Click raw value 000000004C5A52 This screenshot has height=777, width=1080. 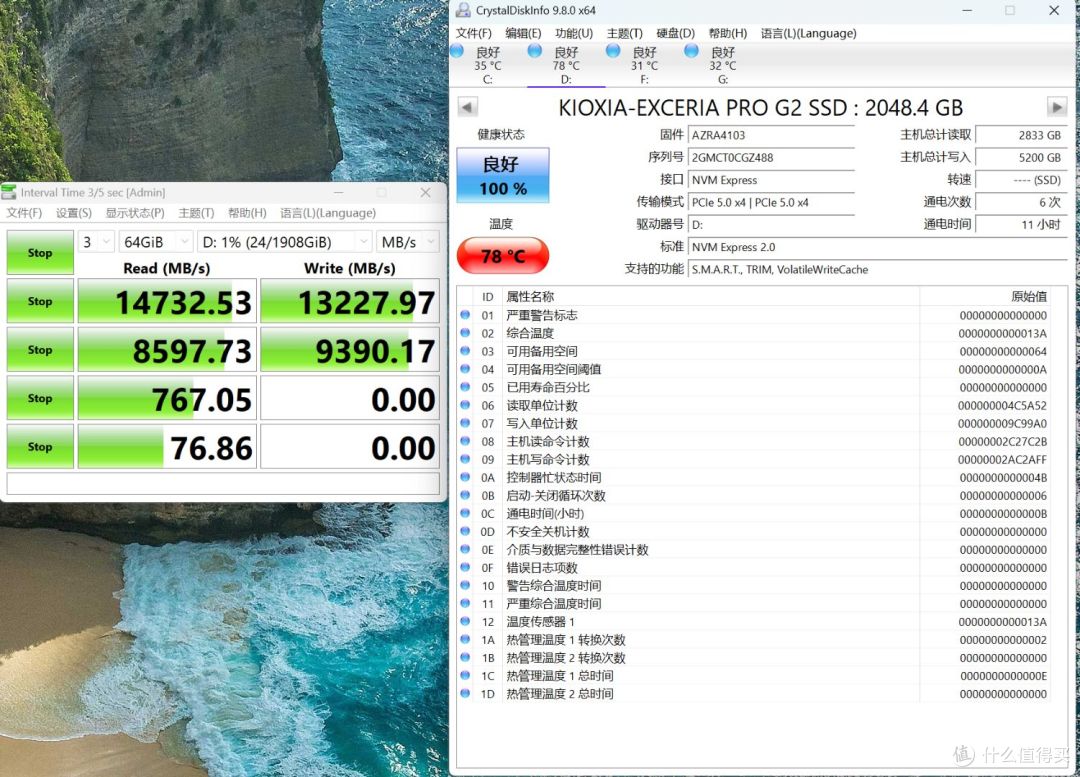click(1002, 405)
